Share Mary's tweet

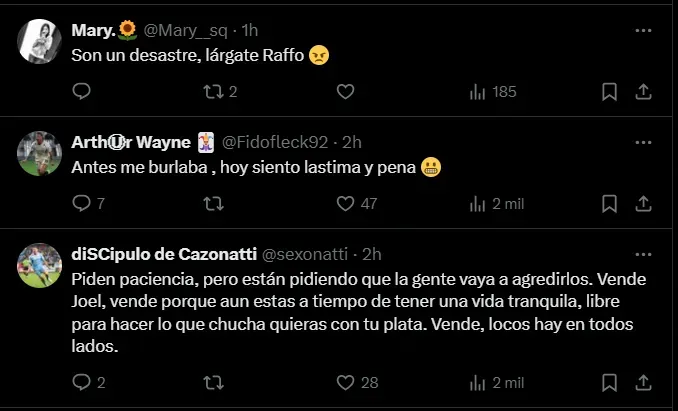(x=644, y=92)
